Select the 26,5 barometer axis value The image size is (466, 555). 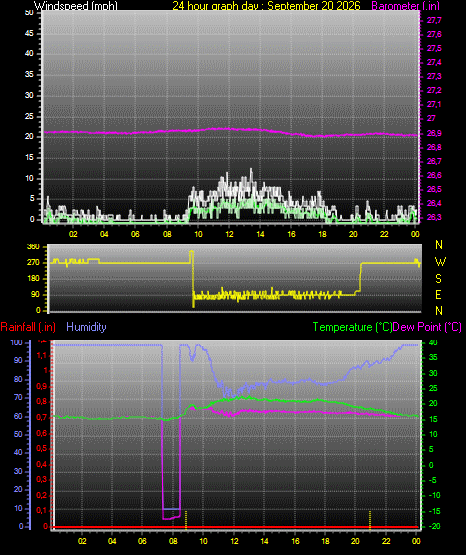434,189
